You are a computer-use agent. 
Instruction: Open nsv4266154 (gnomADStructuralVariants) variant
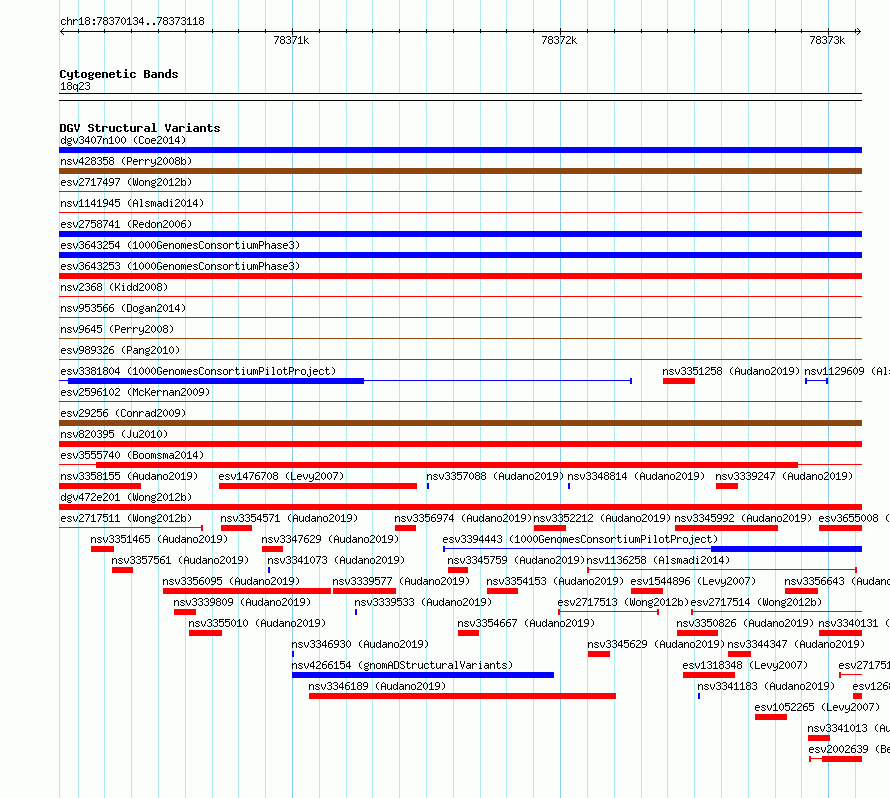402,665
